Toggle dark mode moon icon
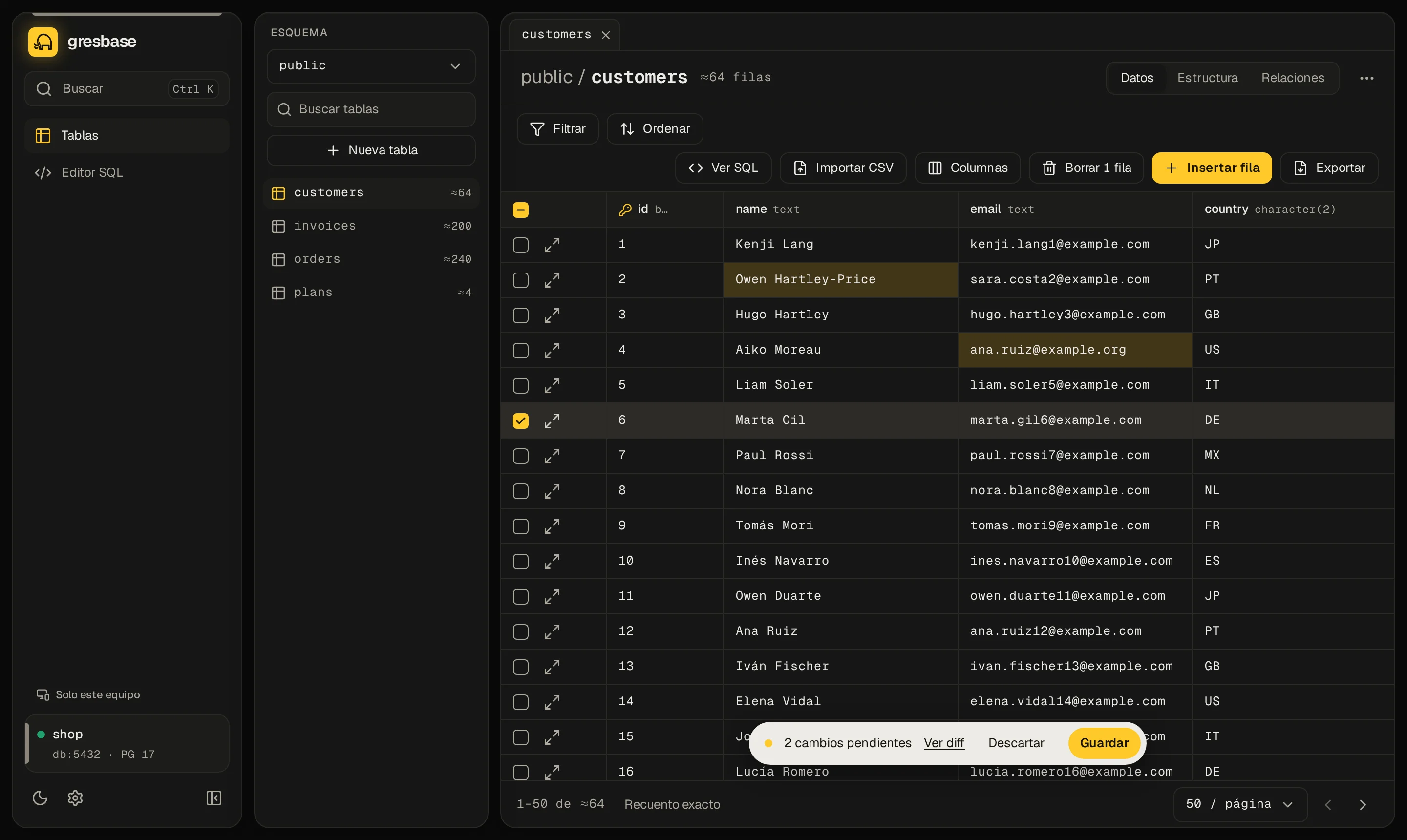Screen dimensions: 1407x840 pyautogui.click(x=40, y=798)
